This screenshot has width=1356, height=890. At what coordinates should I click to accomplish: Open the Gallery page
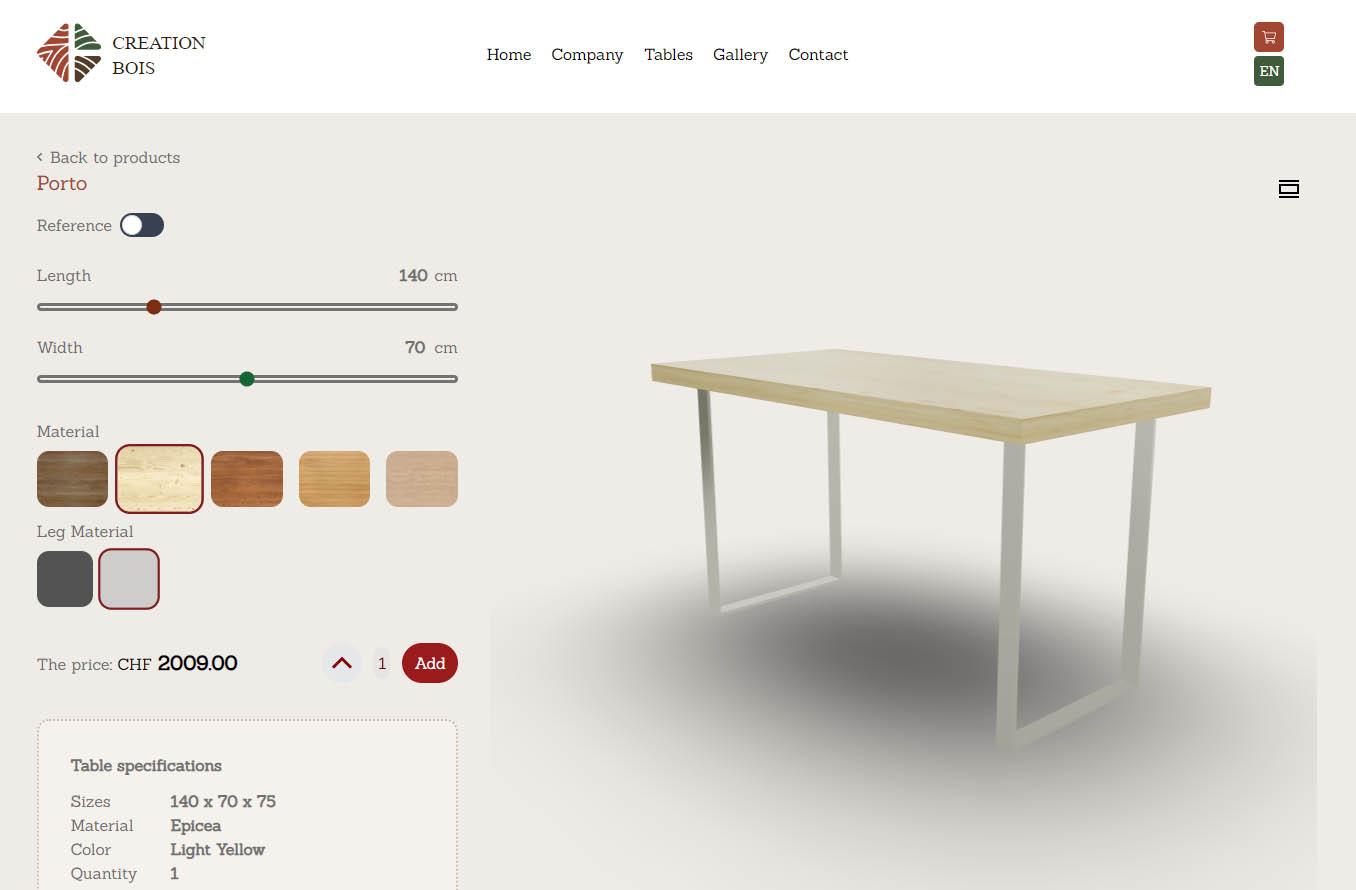[x=740, y=55]
